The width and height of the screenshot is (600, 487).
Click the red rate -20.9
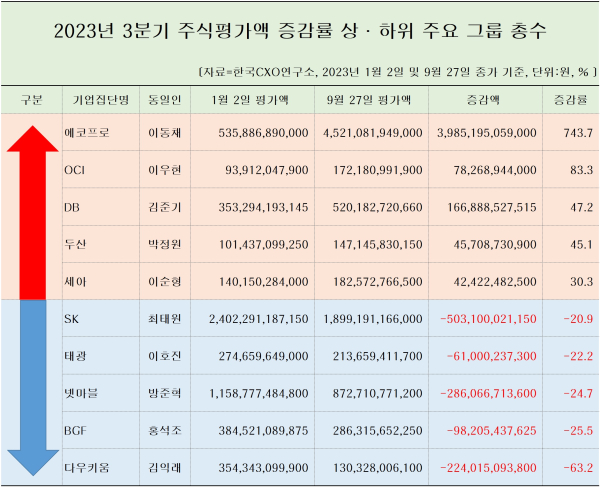(578, 319)
